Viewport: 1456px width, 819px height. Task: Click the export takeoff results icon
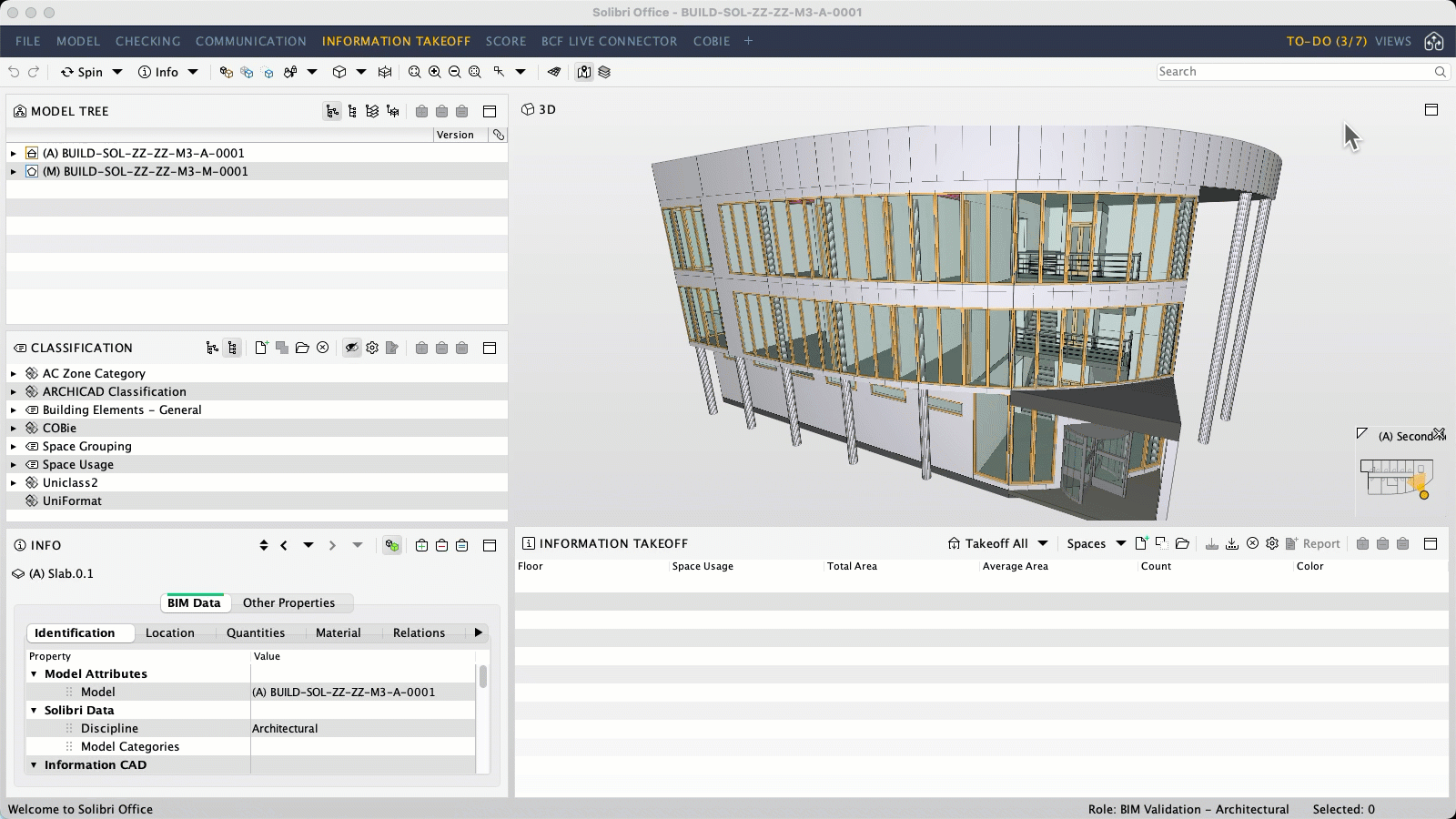(x=1212, y=543)
